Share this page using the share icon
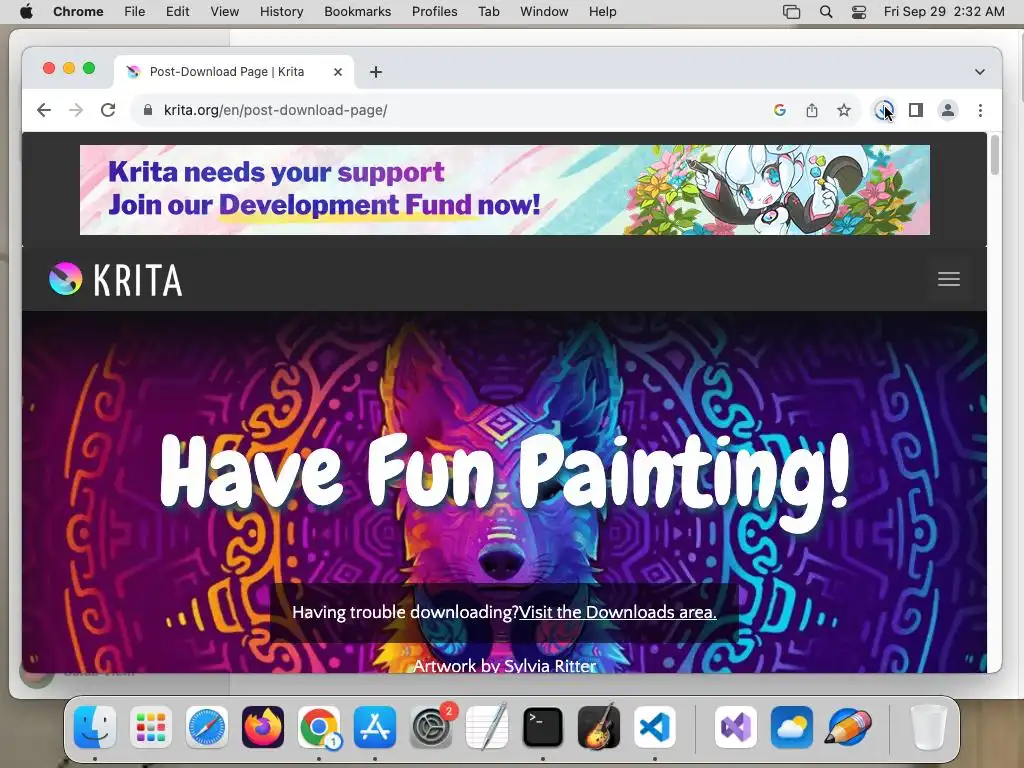Screen dimensions: 1024x768 click(812, 110)
